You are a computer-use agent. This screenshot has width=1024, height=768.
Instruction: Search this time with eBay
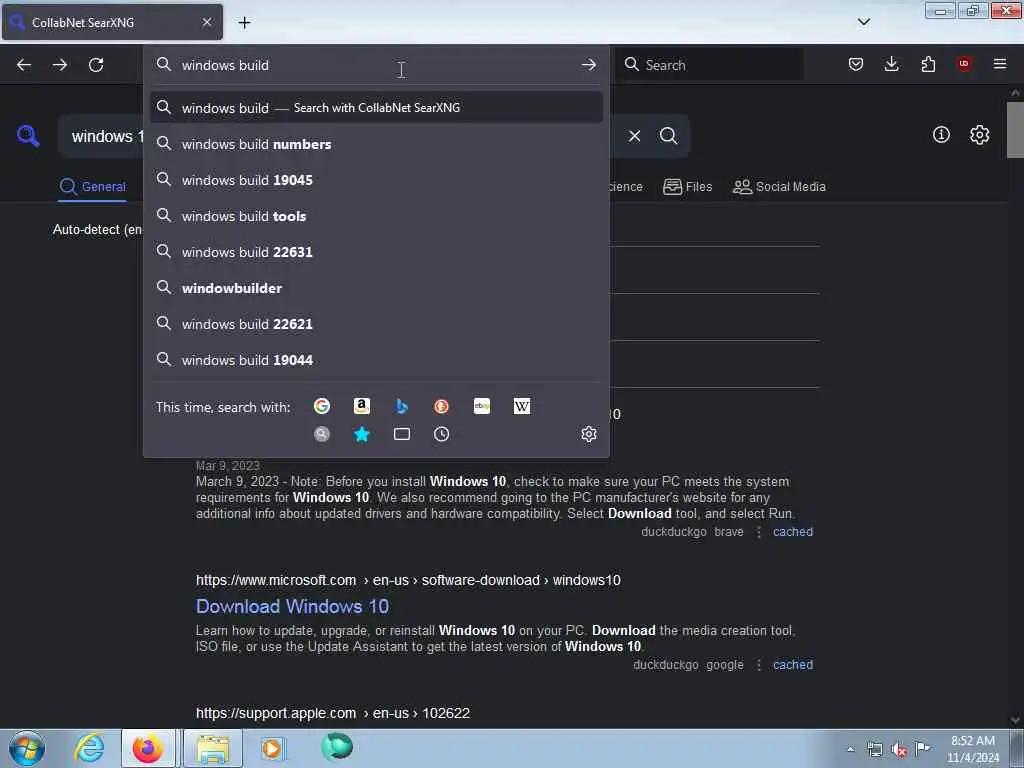(x=482, y=406)
